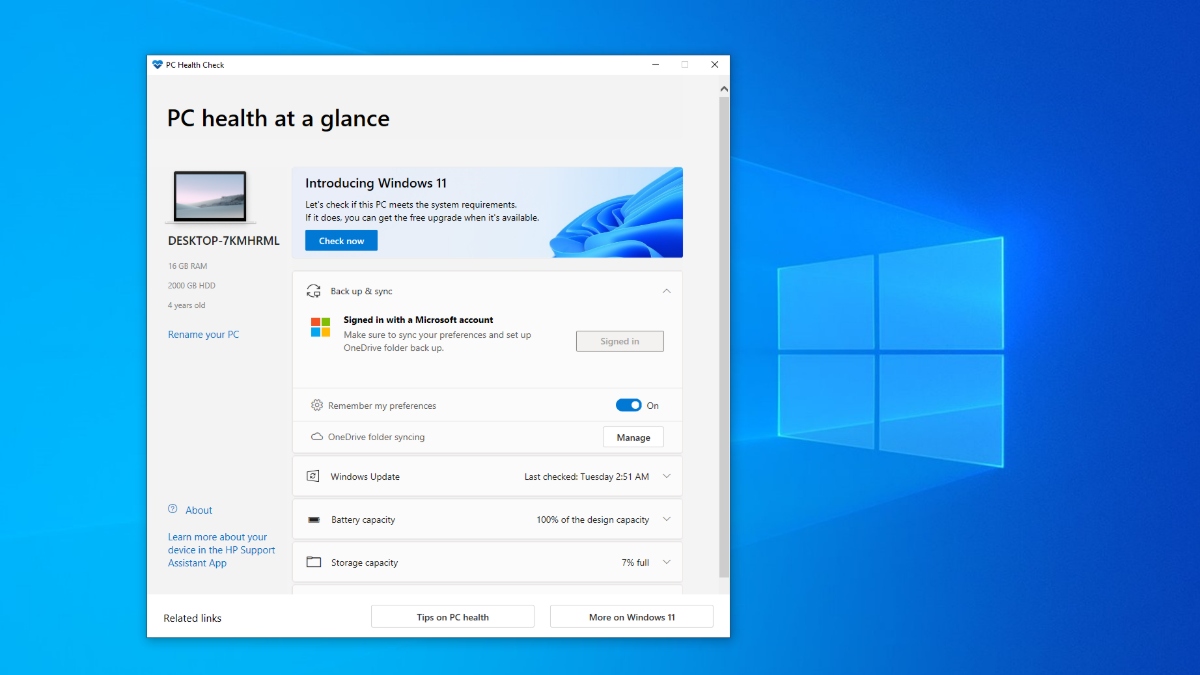
Task: Click the Back up & sync icon
Action: click(x=313, y=291)
